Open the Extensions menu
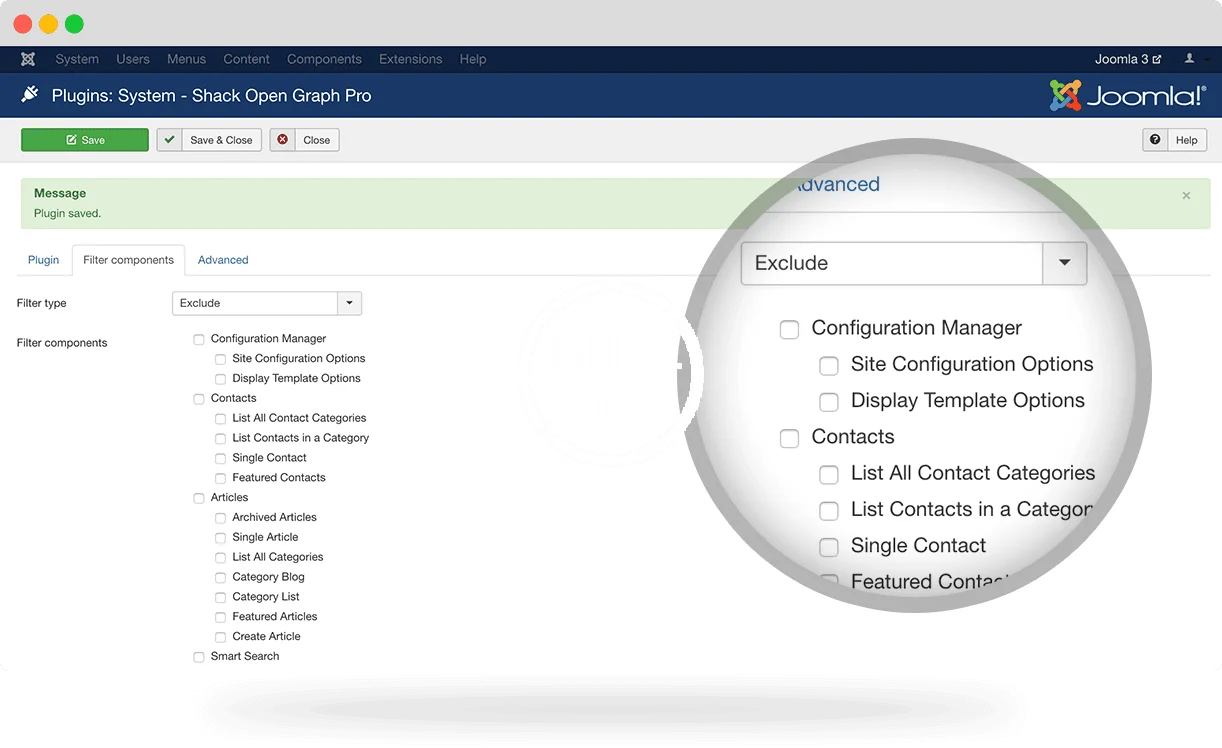Image resolution: width=1222 pixels, height=748 pixels. tap(411, 59)
